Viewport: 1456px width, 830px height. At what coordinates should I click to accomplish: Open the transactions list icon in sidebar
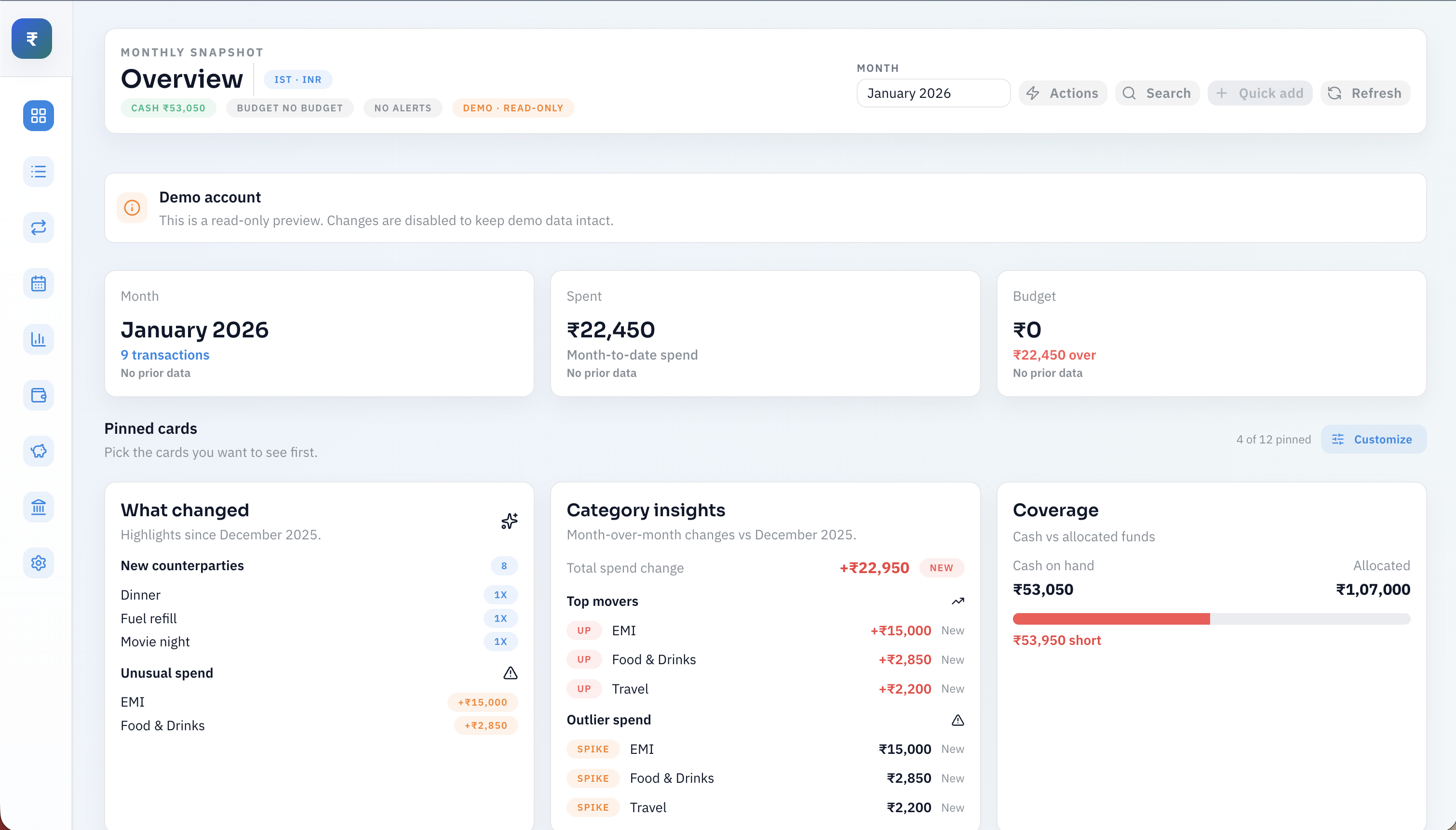(x=38, y=172)
